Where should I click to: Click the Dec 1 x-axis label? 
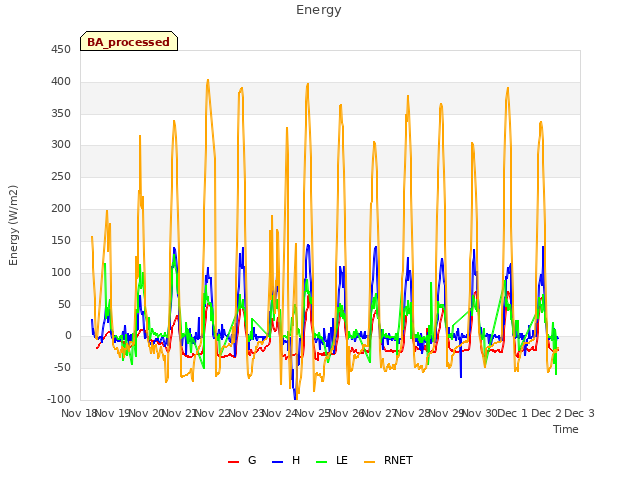pyautogui.click(x=512, y=413)
